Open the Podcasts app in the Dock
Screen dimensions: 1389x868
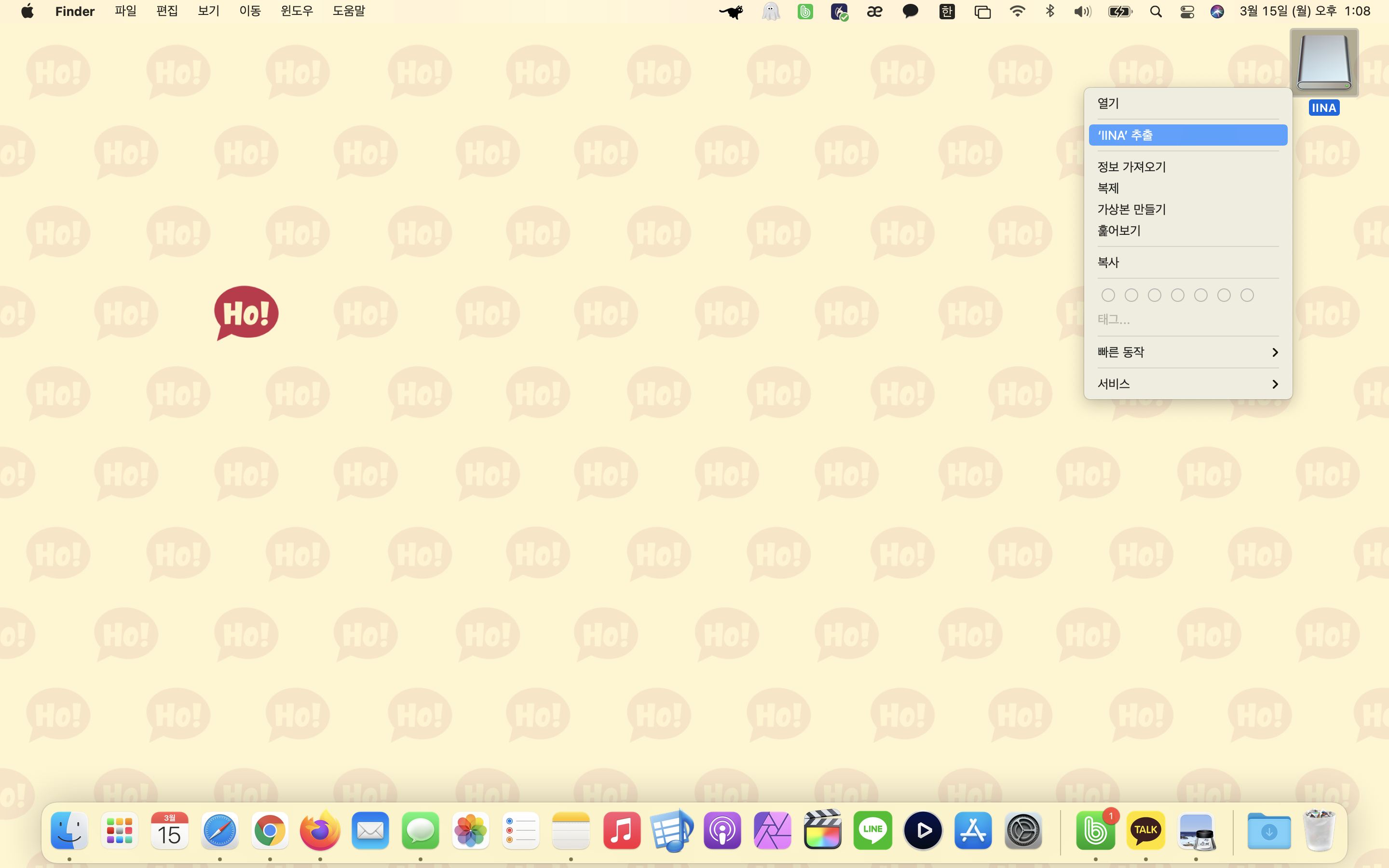pyautogui.click(x=722, y=830)
